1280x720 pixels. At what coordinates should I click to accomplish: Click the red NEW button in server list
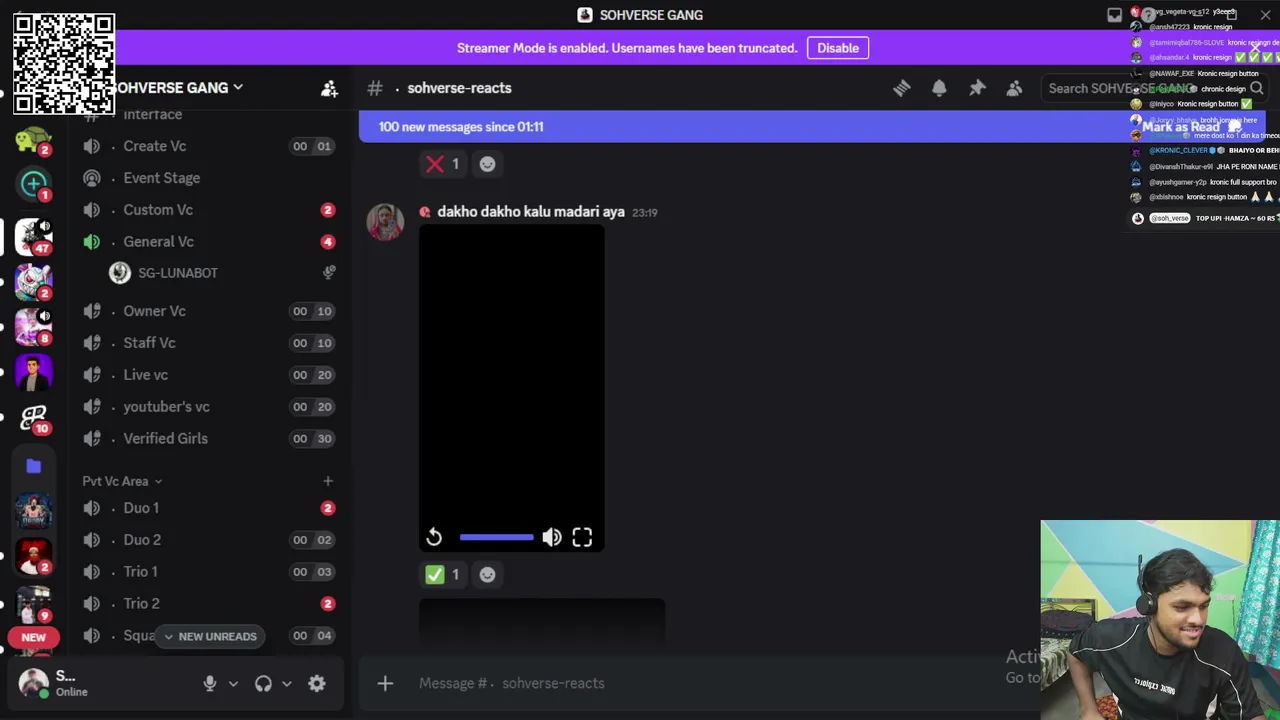pos(33,637)
